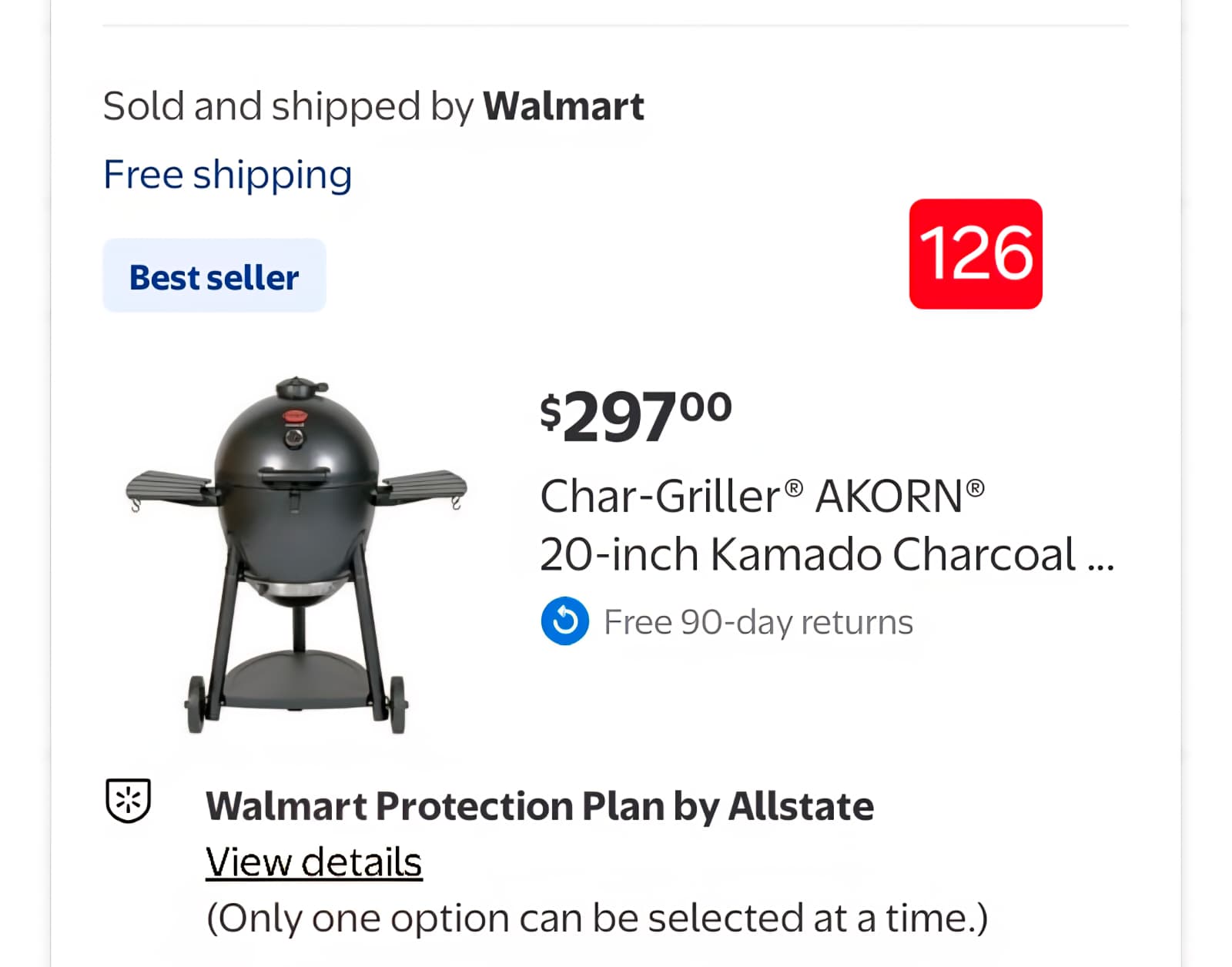Viewport: 1232px width, 967px height.
Task: Click the $297.00 price
Action: coord(635,416)
